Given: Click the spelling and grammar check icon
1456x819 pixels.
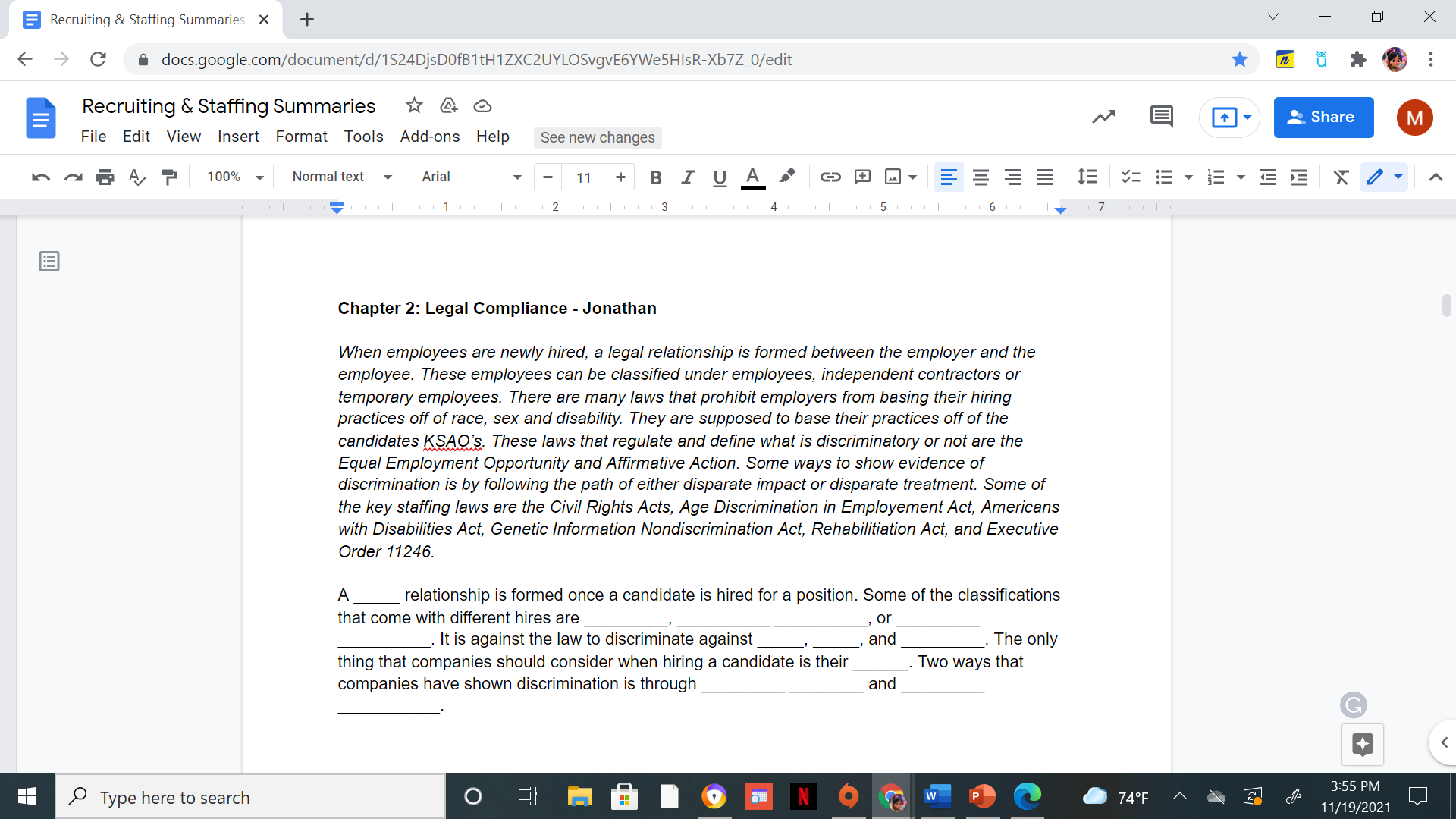Looking at the screenshot, I should 137,177.
